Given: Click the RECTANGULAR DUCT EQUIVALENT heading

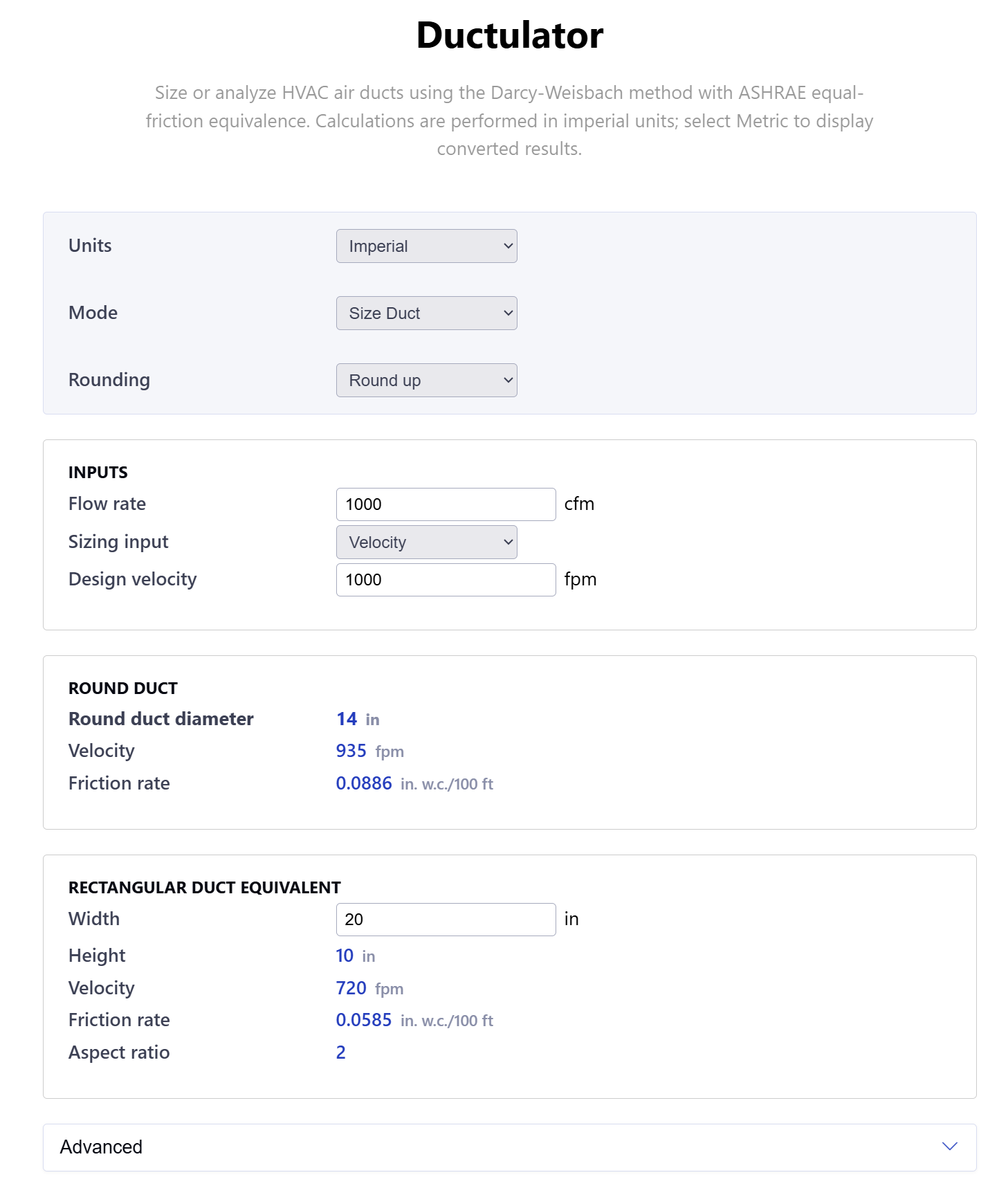Looking at the screenshot, I should tap(204, 887).
